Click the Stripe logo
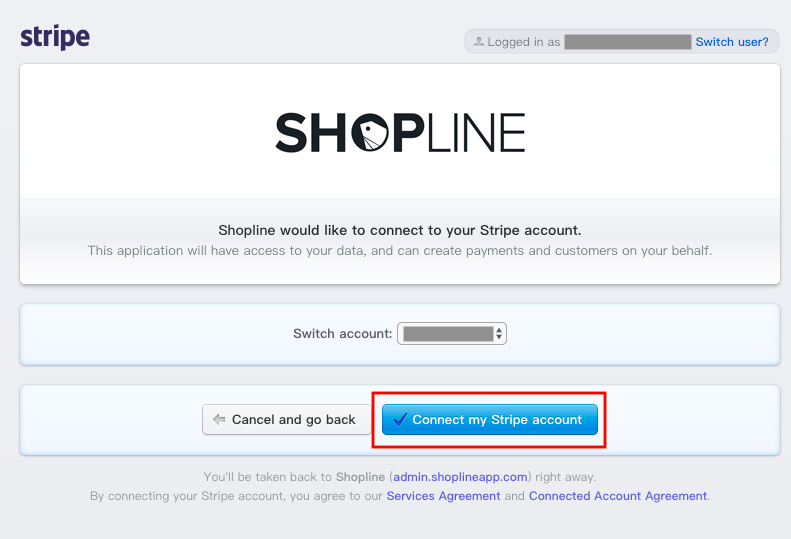This screenshot has width=791, height=539. [55, 37]
